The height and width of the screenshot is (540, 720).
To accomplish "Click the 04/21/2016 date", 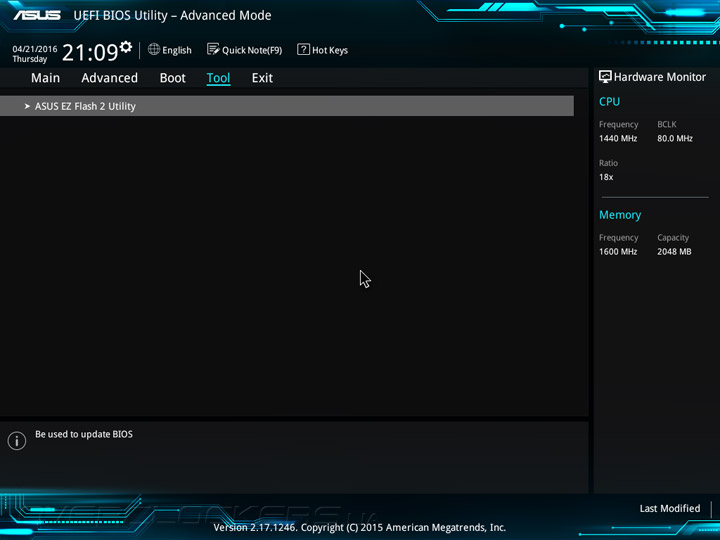I will (35, 49).
